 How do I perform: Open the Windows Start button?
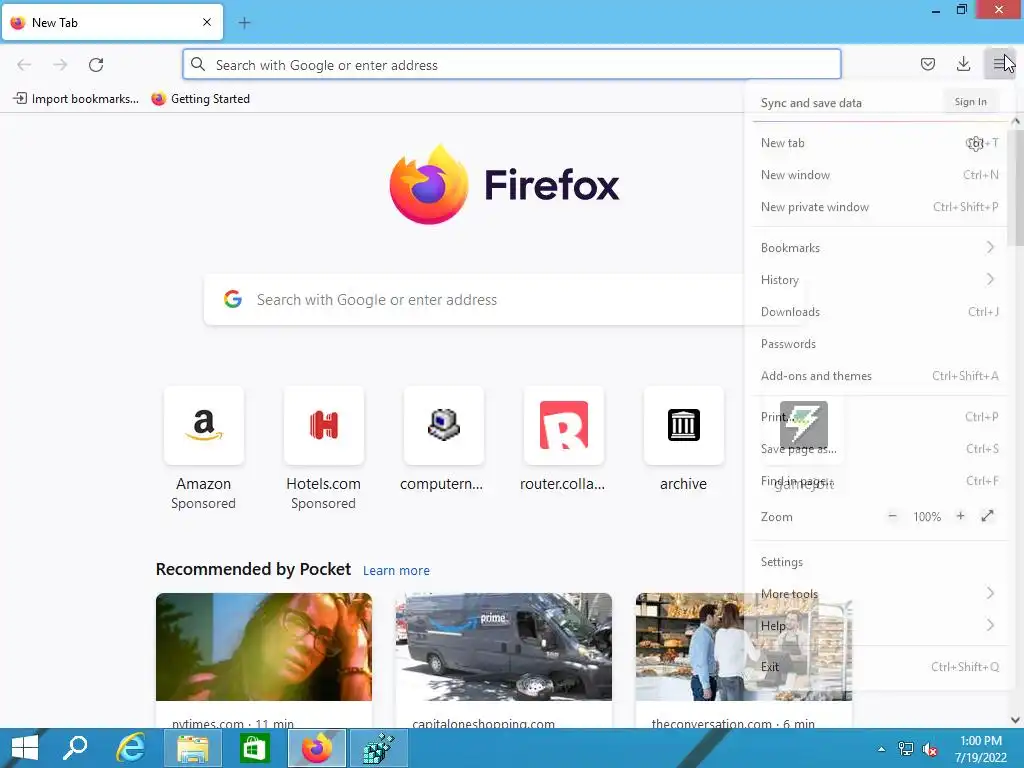tap(25, 748)
